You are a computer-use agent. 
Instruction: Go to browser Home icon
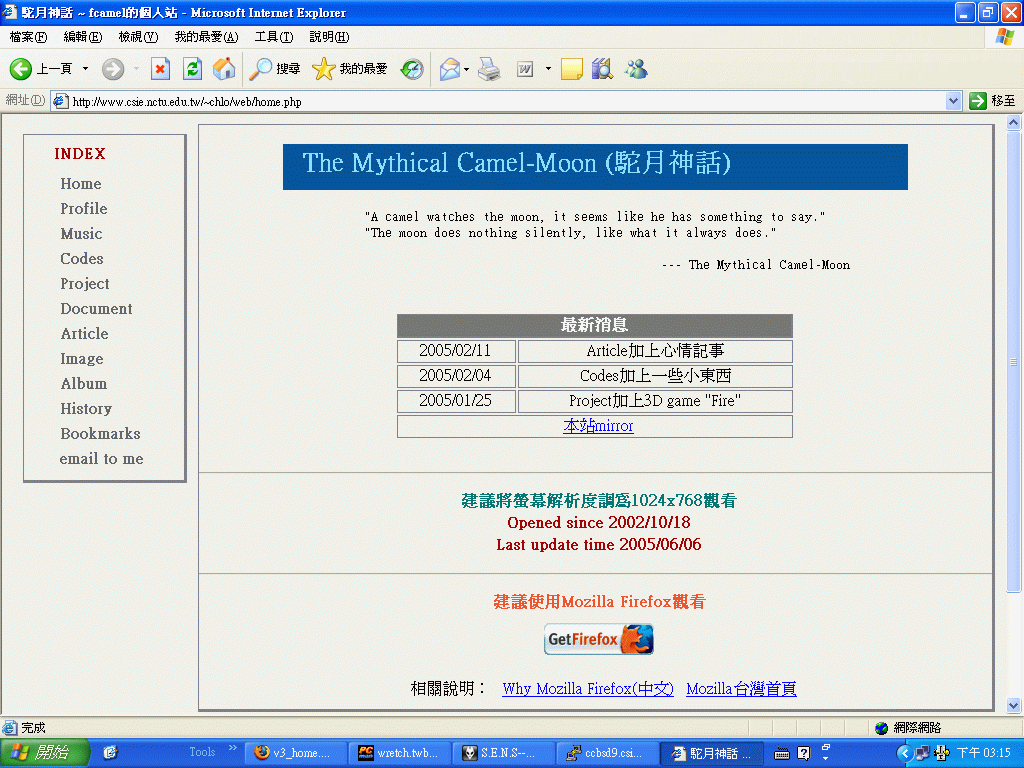coord(224,69)
